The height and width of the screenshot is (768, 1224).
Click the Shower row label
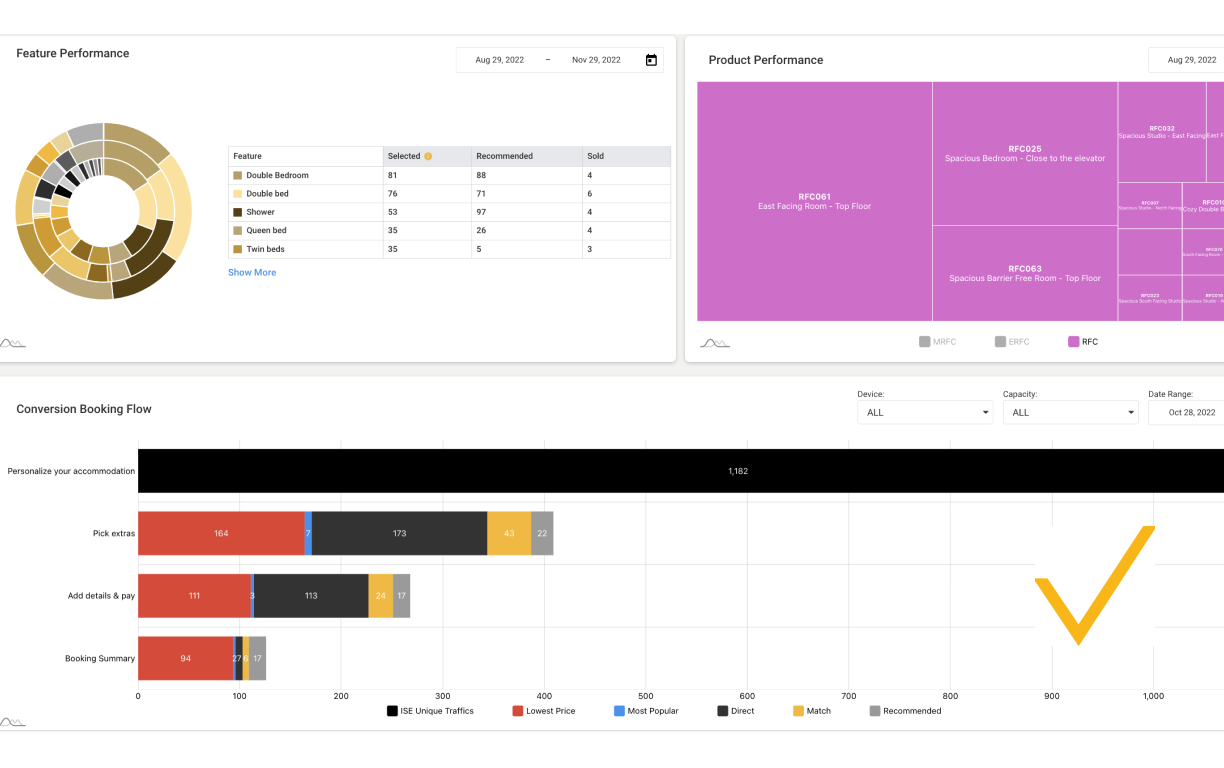pyautogui.click(x=260, y=212)
